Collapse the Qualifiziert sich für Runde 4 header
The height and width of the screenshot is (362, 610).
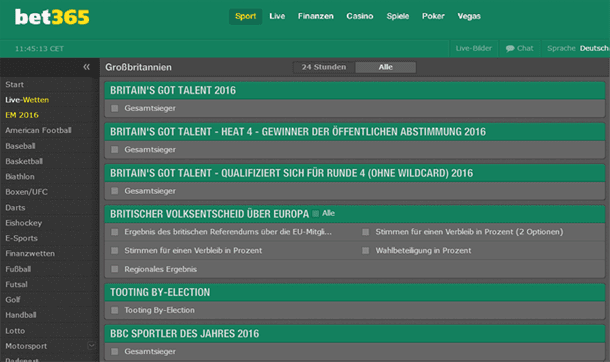coord(355,173)
